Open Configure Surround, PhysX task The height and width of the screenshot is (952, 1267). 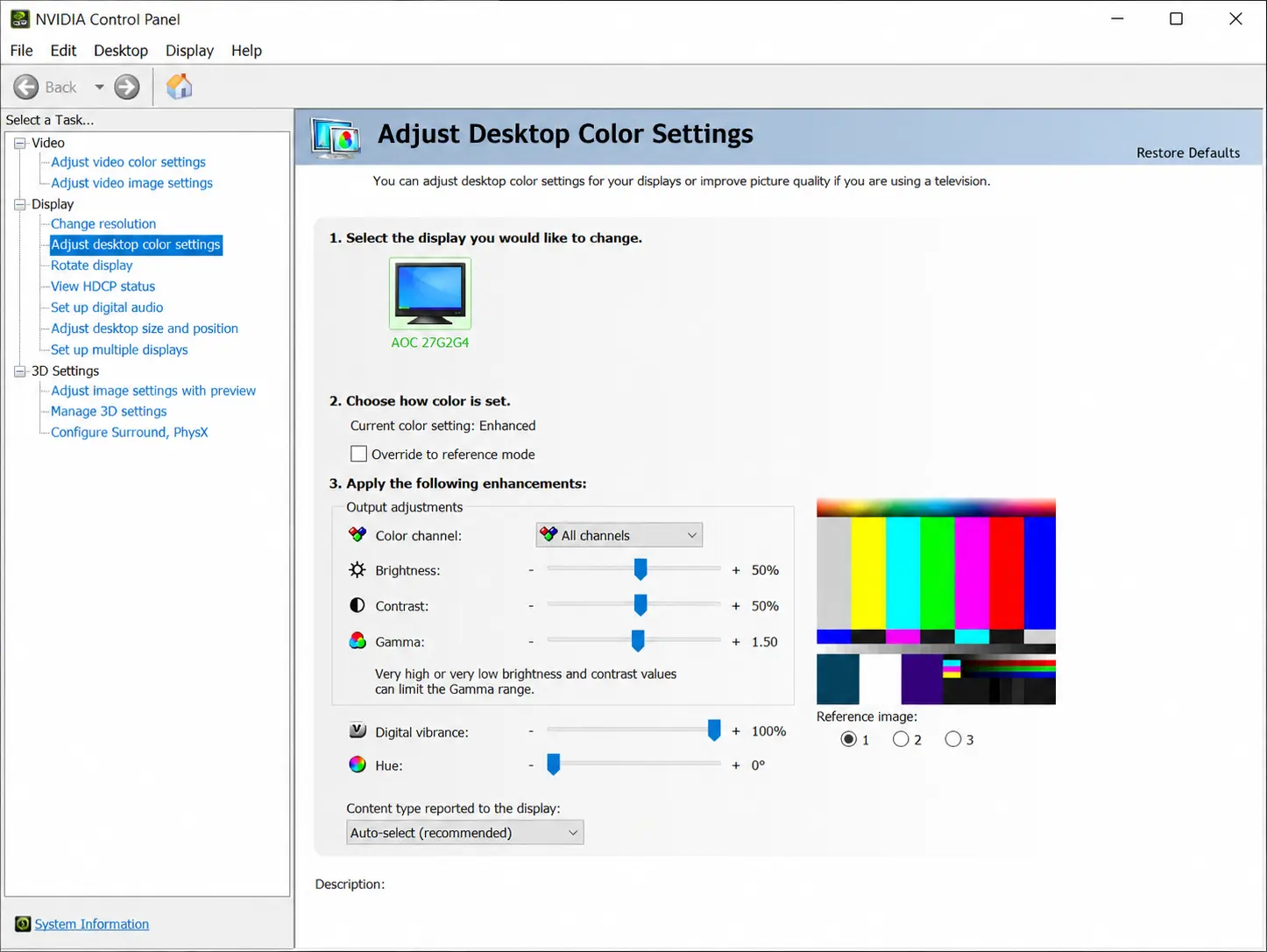pos(129,433)
